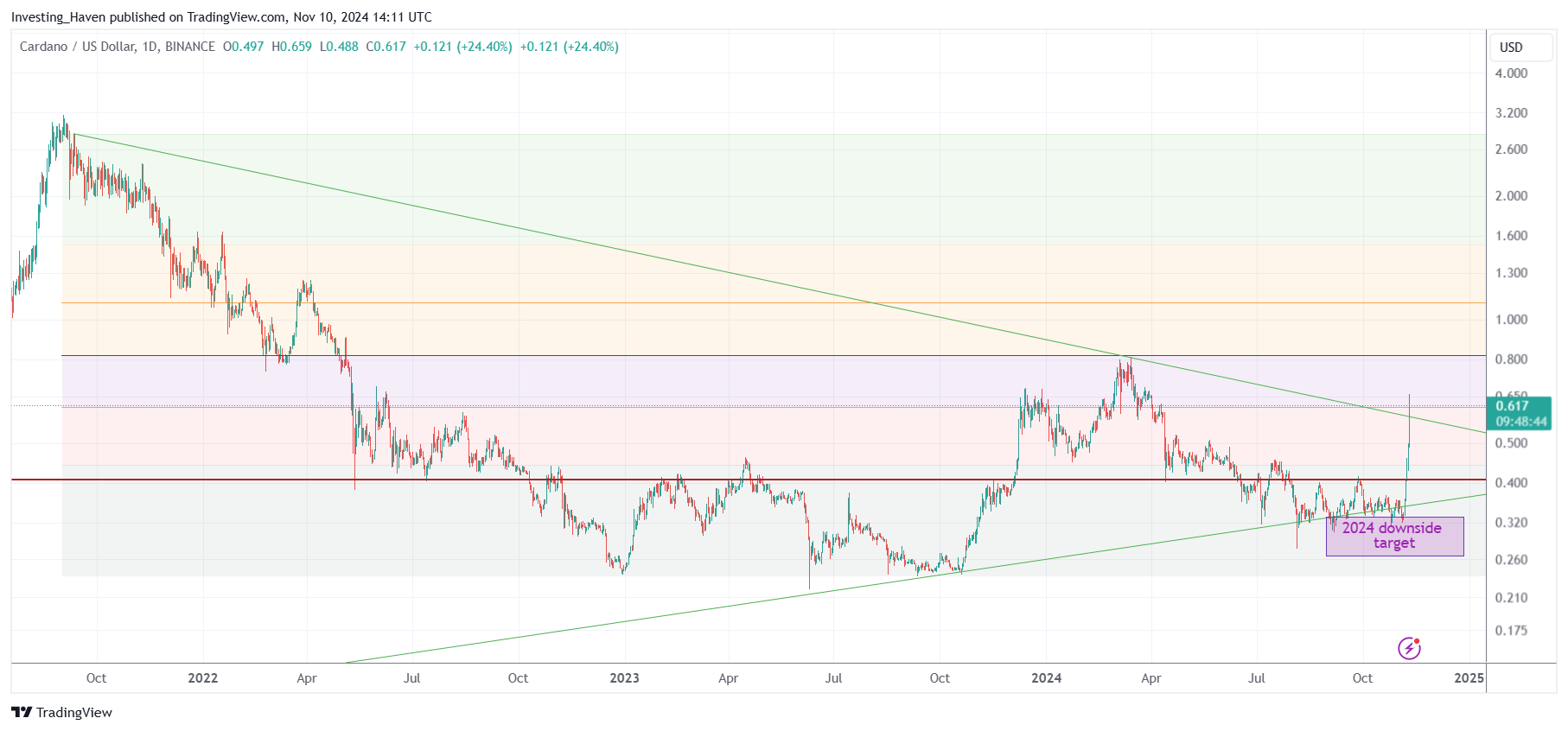The width and height of the screenshot is (1568, 731).
Task: Click the published-by header text at top
Action: (x=221, y=17)
